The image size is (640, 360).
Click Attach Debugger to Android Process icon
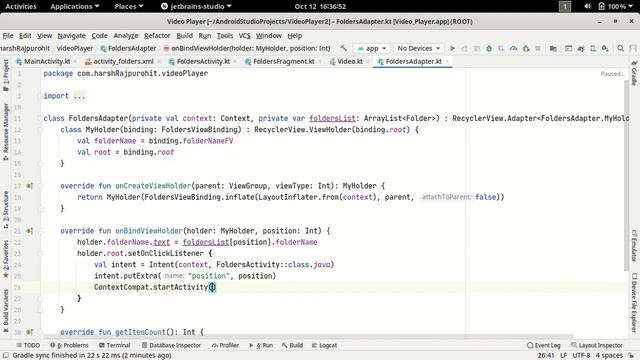(526, 48)
